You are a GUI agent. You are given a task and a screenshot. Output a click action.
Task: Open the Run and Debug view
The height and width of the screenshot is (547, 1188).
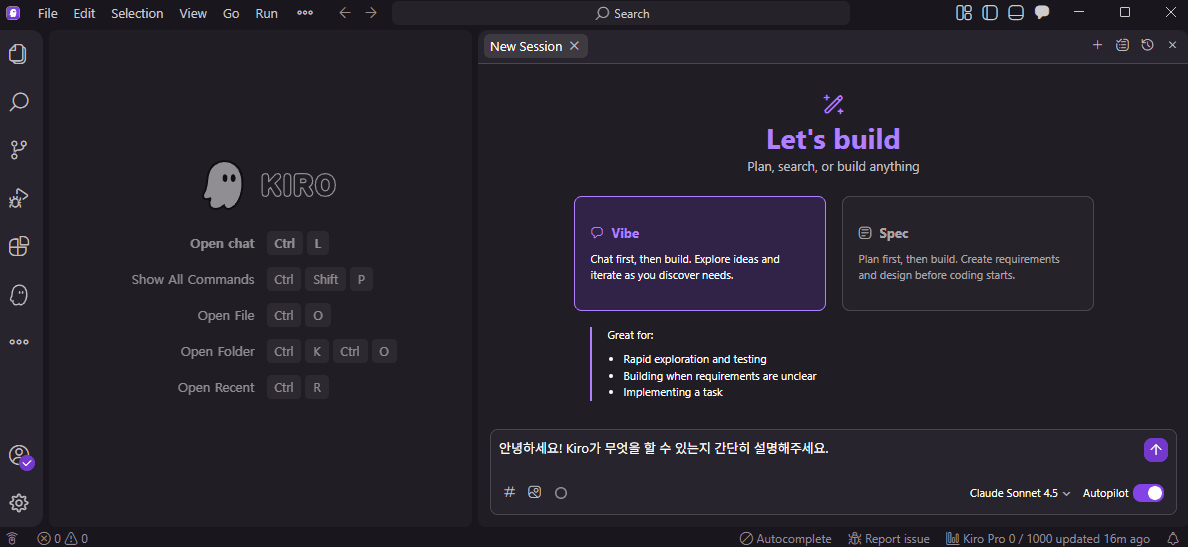tap(18, 198)
